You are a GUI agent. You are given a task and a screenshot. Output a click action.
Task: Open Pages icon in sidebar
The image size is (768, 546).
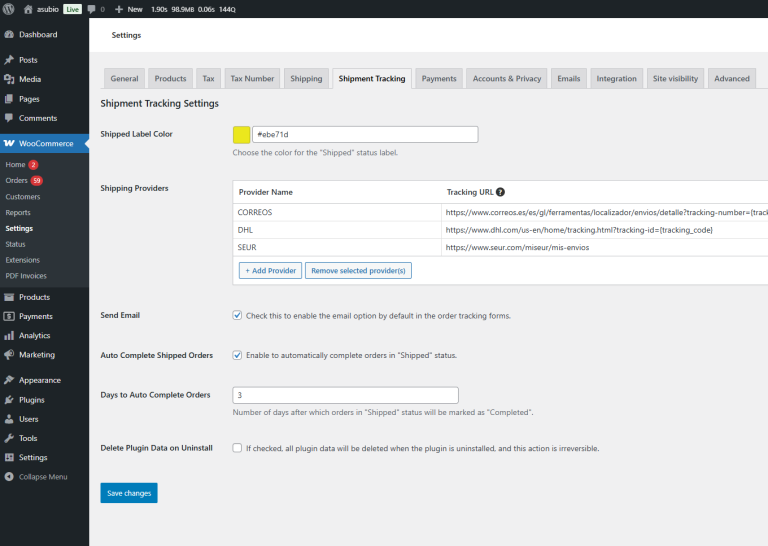click(9, 99)
